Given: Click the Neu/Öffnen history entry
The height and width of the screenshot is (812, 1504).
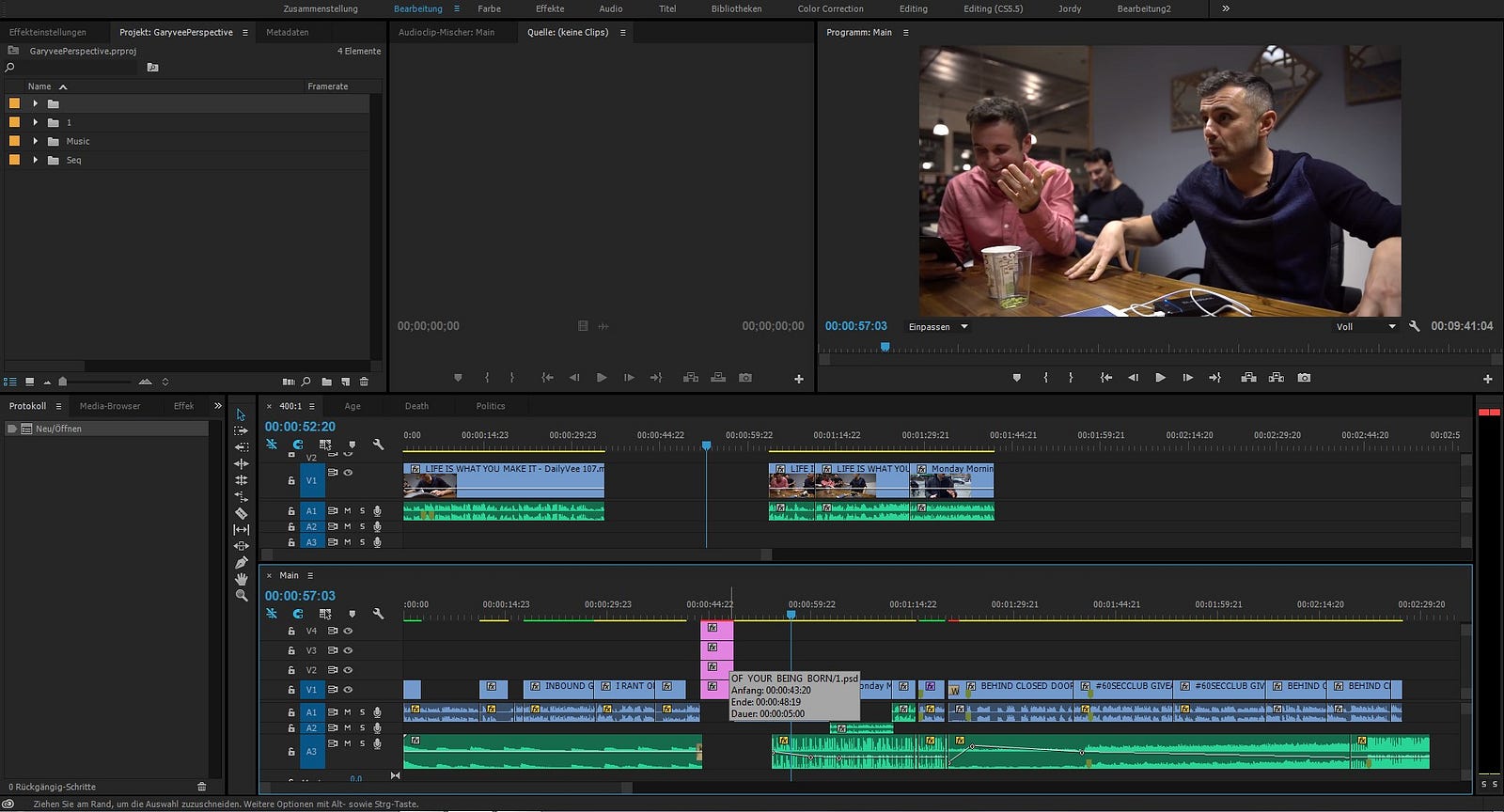Looking at the screenshot, I should click(x=58, y=429).
